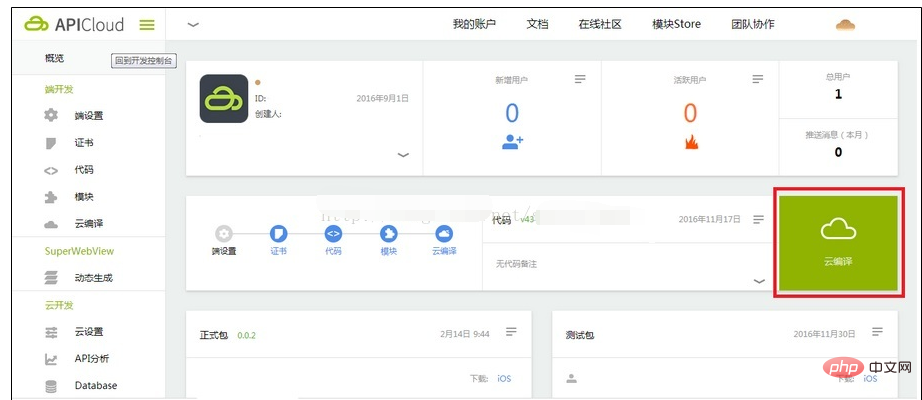Open 端设置 sidebar label
Image resolution: width=922 pixels, height=400 pixels.
[x=89, y=116]
